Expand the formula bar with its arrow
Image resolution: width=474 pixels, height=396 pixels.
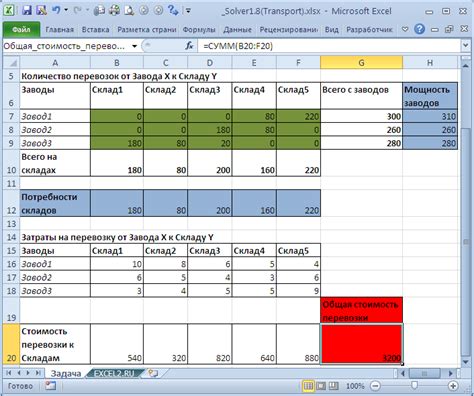466,46
